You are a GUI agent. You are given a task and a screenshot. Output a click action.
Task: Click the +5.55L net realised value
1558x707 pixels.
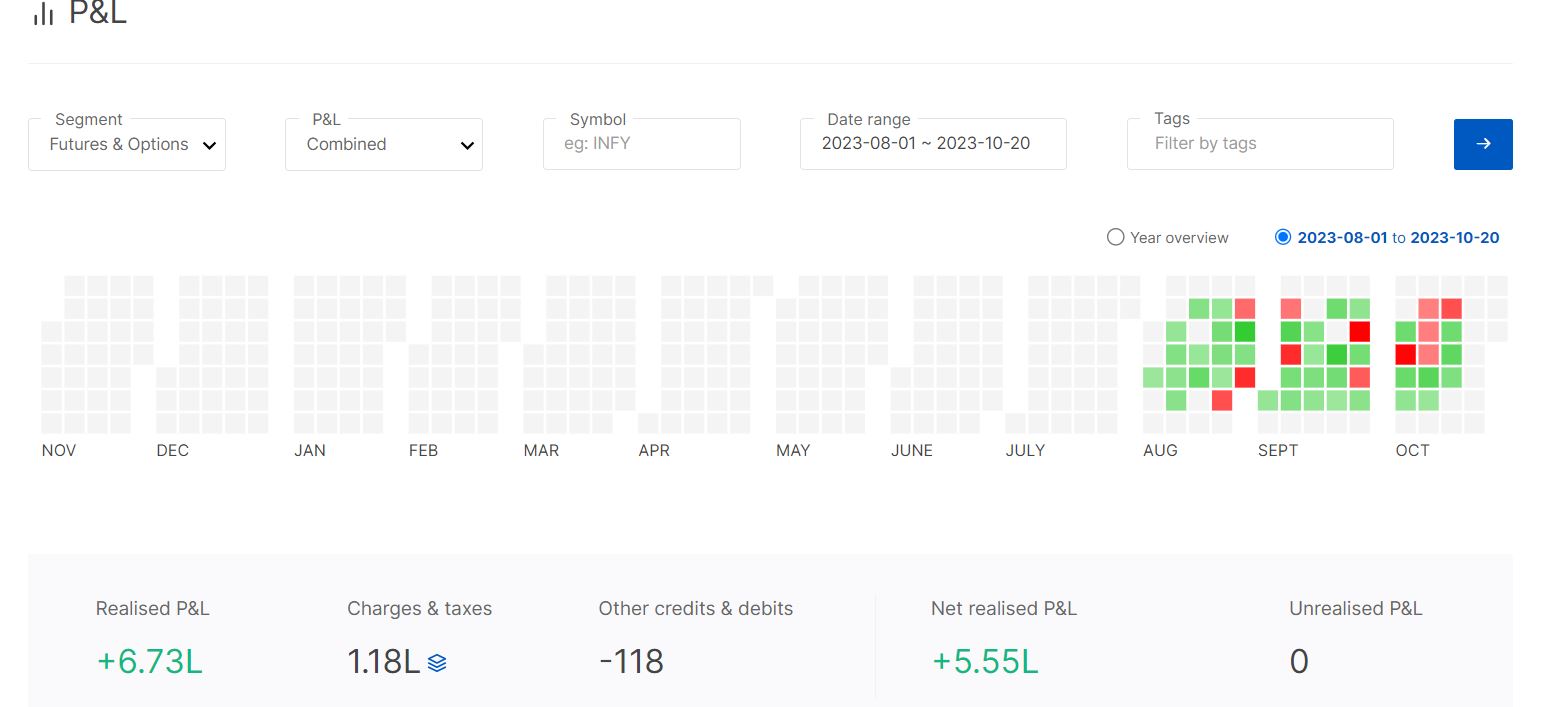[x=985, y=662]
